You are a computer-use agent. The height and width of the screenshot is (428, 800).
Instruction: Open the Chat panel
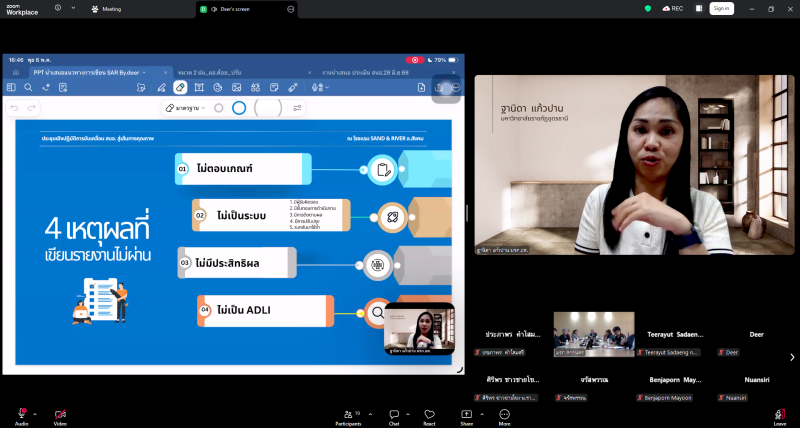[x=394, y=417]
